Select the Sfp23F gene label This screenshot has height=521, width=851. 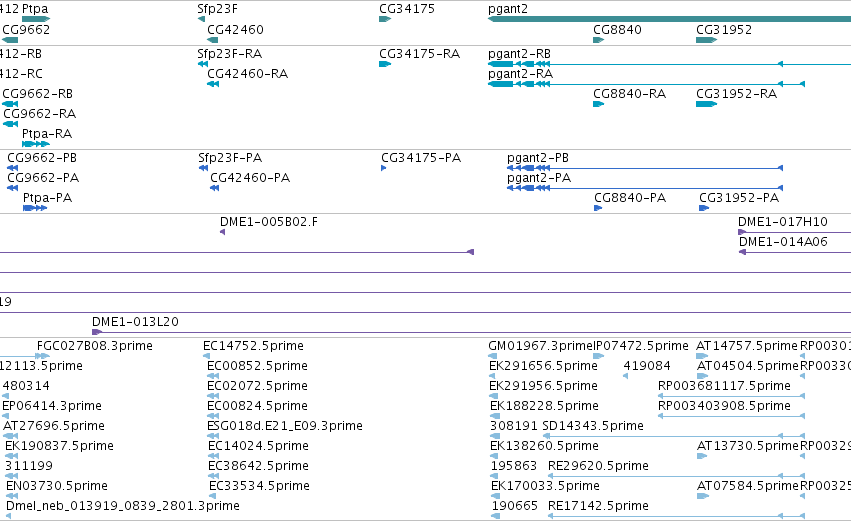pyautogui.click(x=217, y=9)
